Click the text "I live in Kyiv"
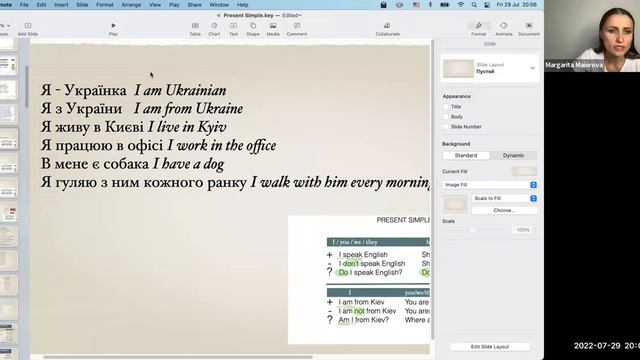The height and width of the screenshot is (360, 640). pos(187,127)
